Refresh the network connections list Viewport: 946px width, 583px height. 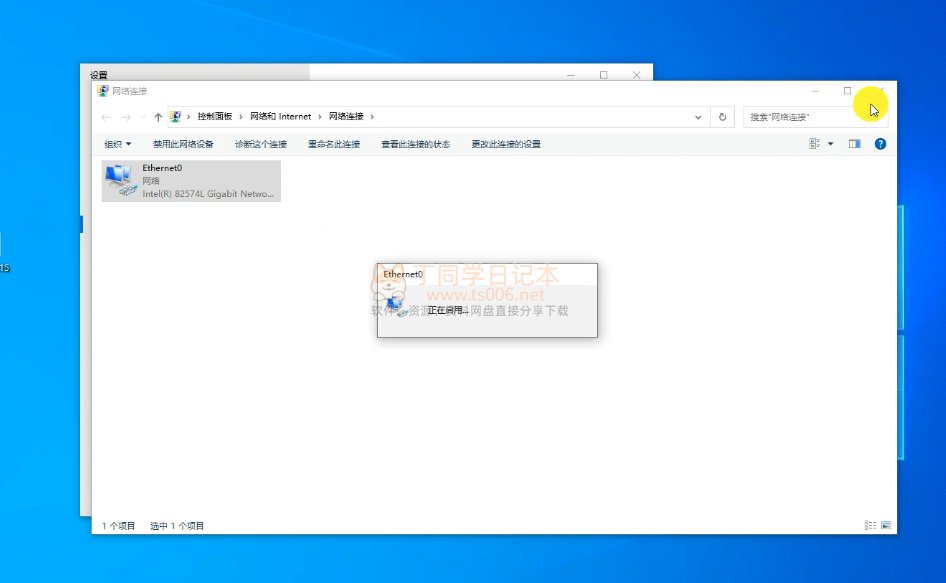[x=722, y=117]
